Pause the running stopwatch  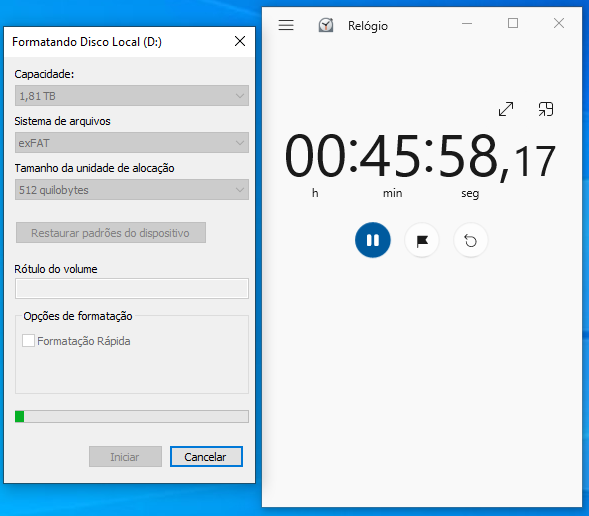click(x=373, y=240)
